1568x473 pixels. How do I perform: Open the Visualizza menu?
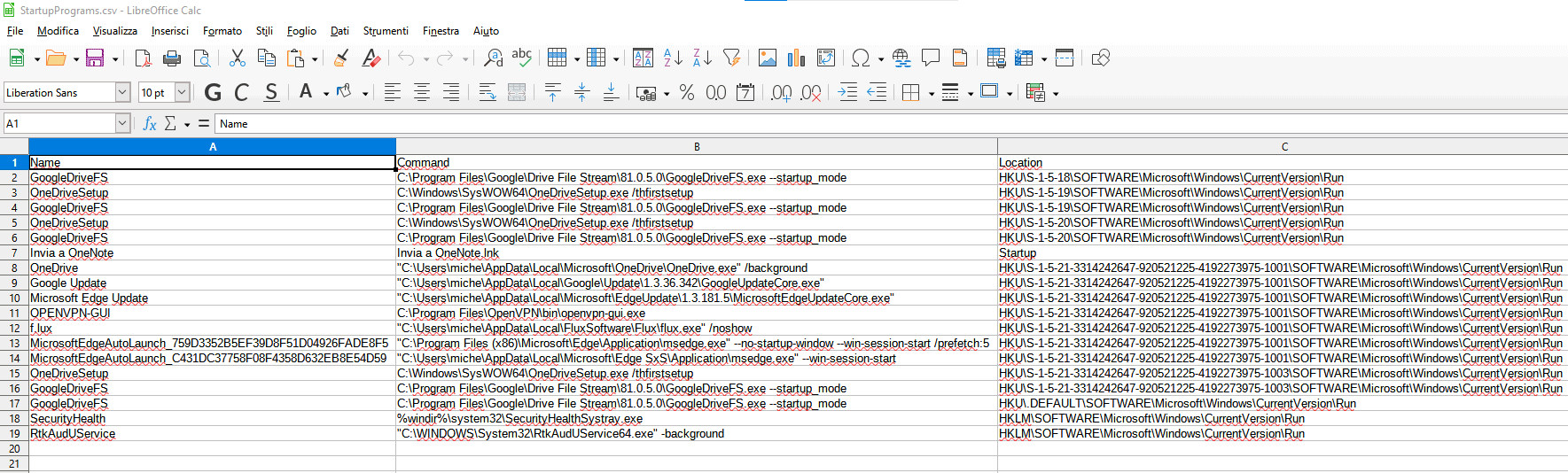pyautogui.click(x=115, y=31)
